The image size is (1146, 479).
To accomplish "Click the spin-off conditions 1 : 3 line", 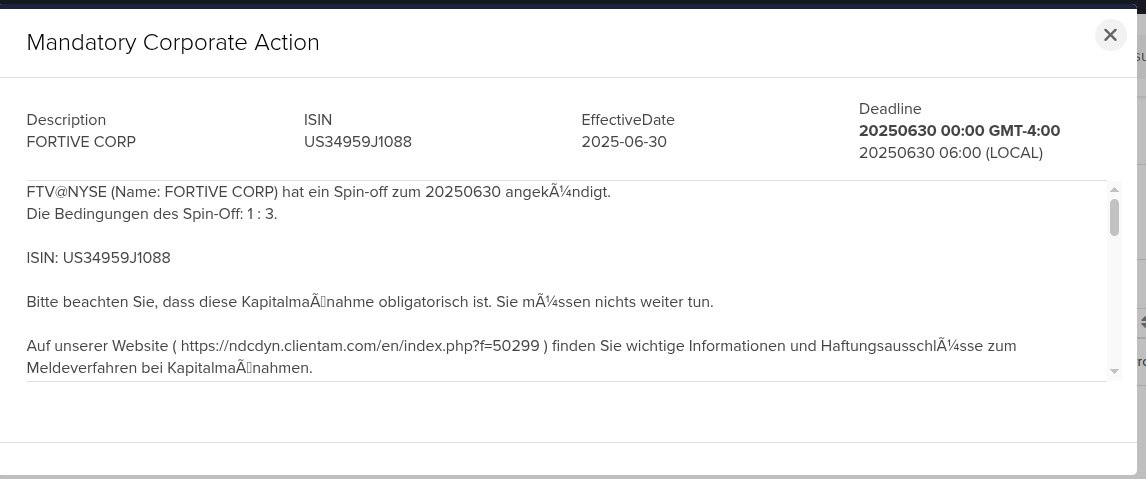I will [x=152, y=214].
